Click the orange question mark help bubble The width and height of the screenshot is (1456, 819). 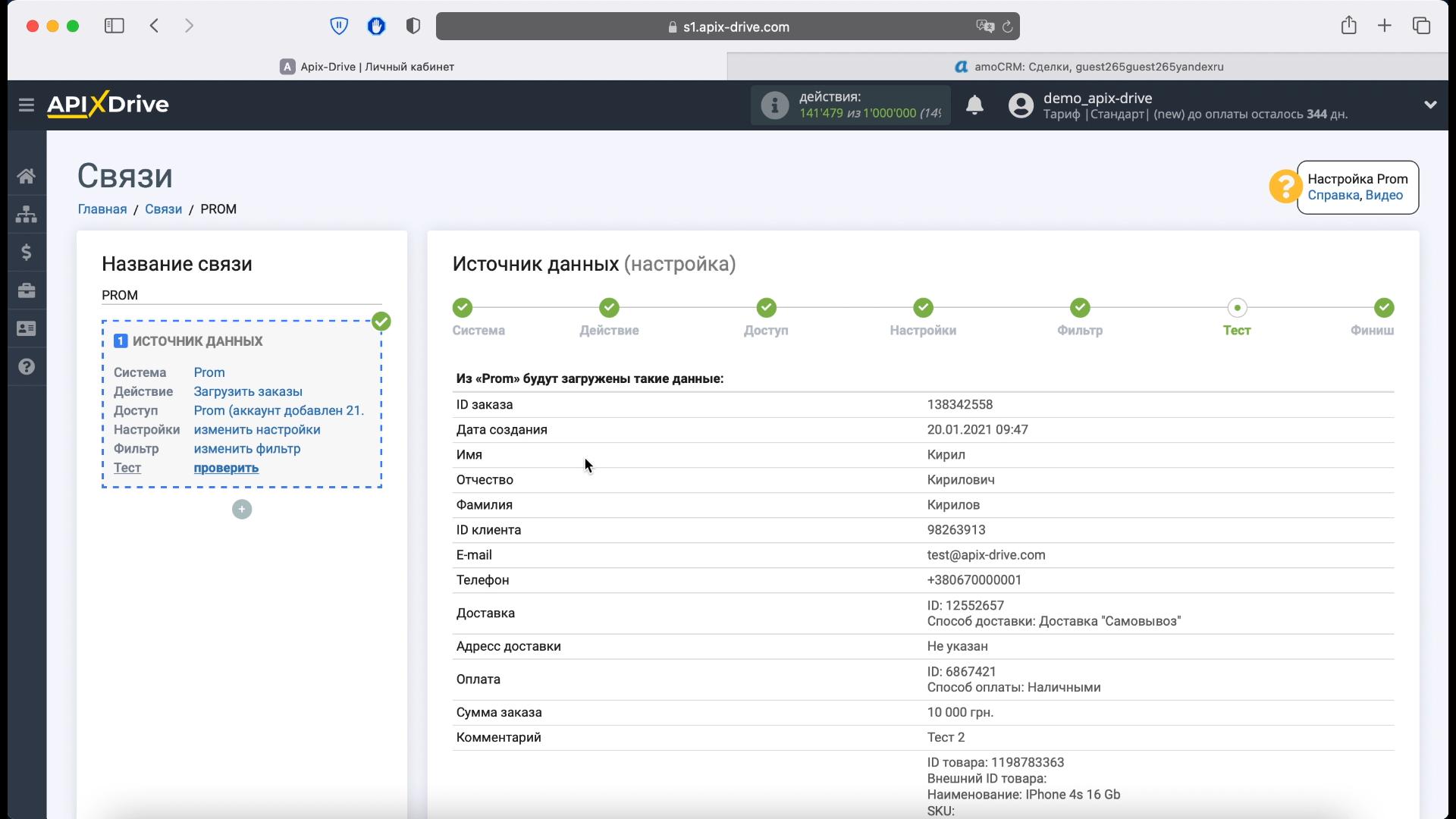click(1285, 186)
